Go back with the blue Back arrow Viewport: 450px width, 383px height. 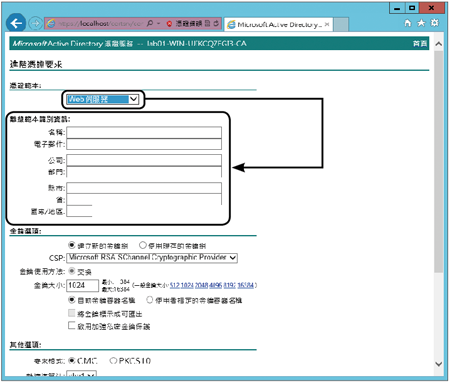click(x=16, y=23)
